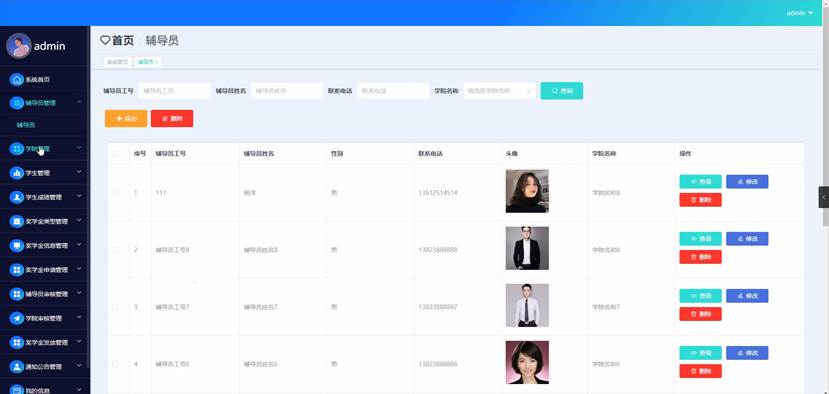Open the avatar photo in row 辅导员工号8
This screenshot has height=394, width=829.
pyautogui.click(x=527, y=248)
